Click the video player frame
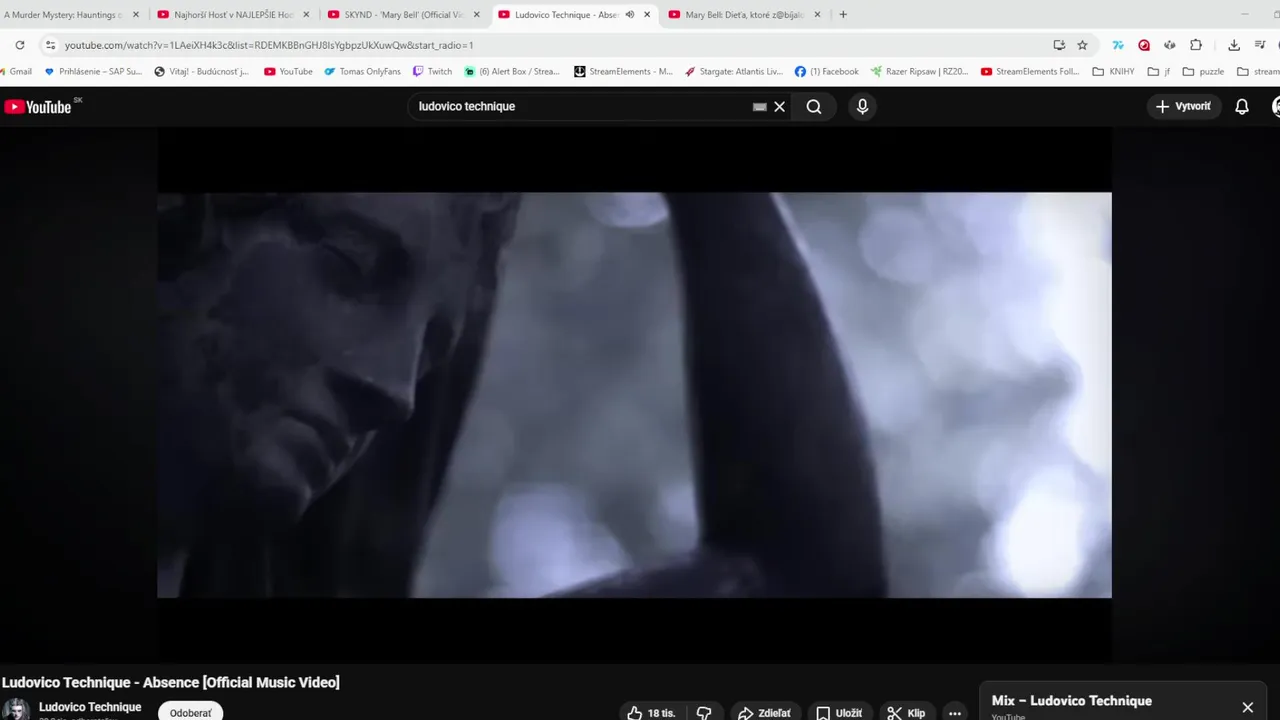 click(x=634, y=395)
